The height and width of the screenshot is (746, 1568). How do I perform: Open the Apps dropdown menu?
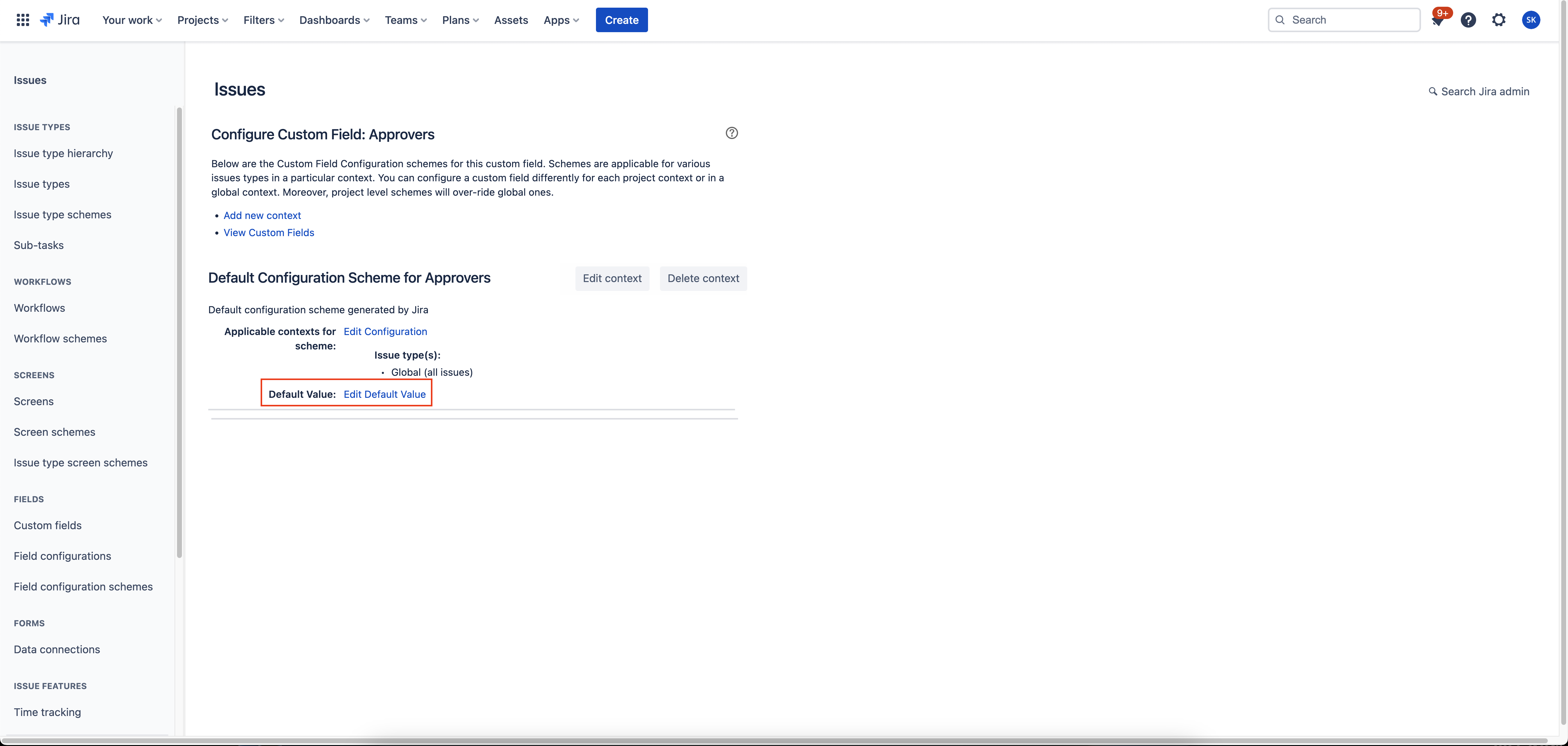(x=561, y=20)
